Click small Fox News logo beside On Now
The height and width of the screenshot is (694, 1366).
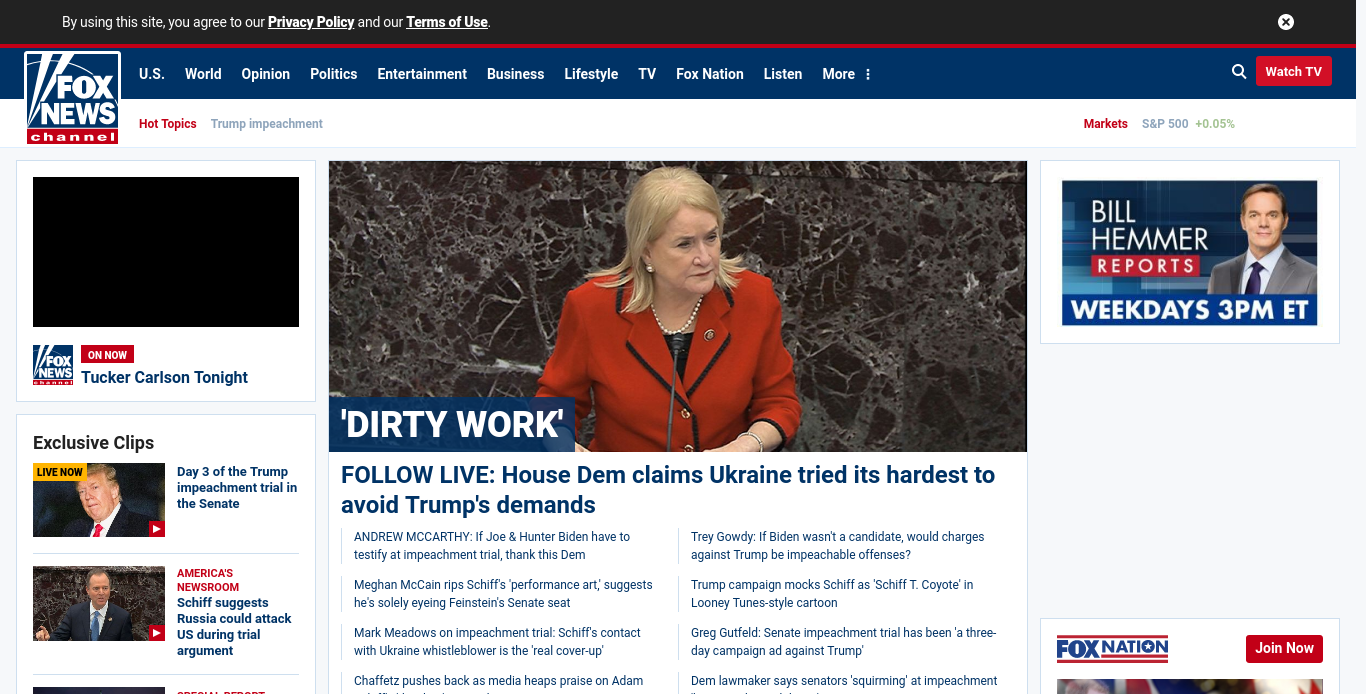coord(53,365)
